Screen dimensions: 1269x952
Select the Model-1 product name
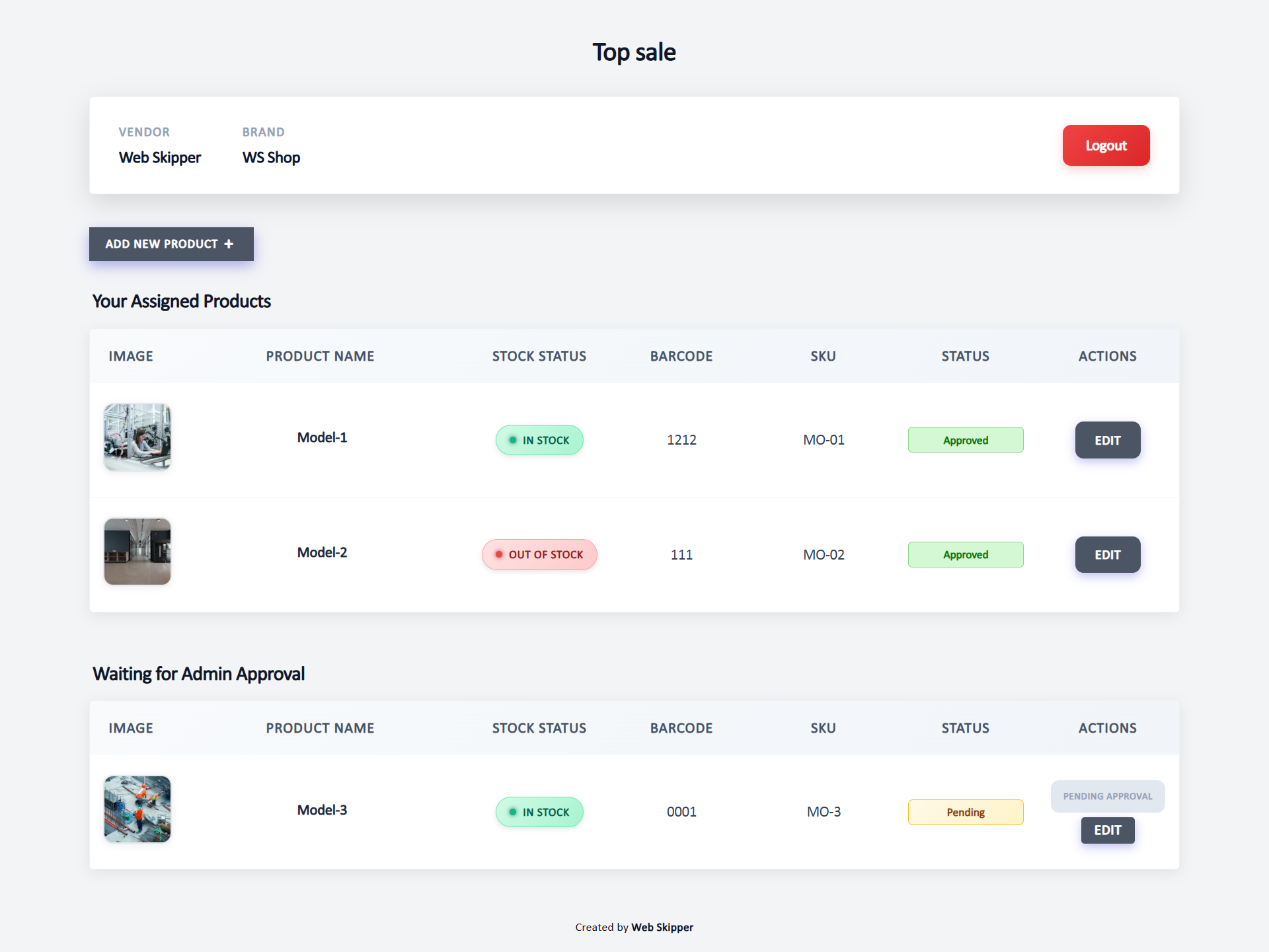click(322, 437)
